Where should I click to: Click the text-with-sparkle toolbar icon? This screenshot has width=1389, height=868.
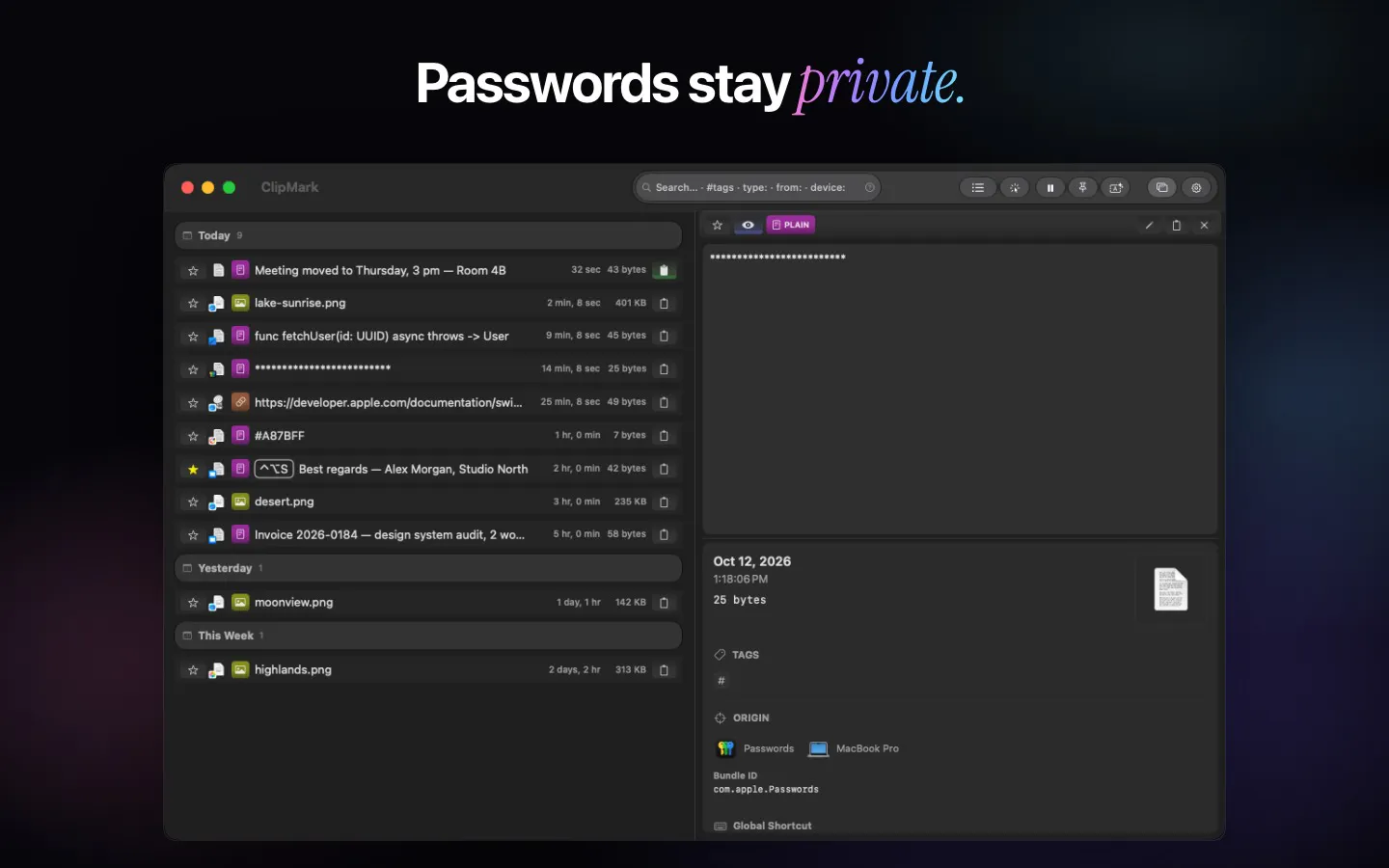click(x=1116, y=188)
